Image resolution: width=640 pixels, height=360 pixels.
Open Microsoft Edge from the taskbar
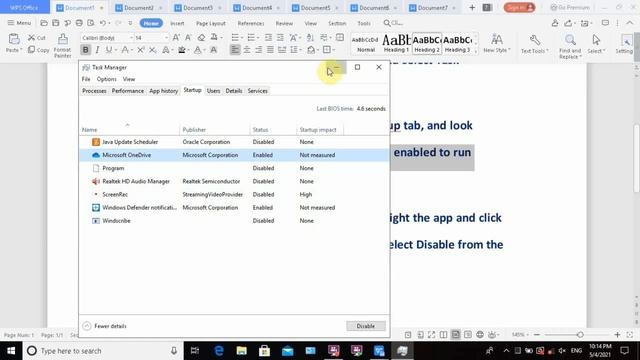219,351
